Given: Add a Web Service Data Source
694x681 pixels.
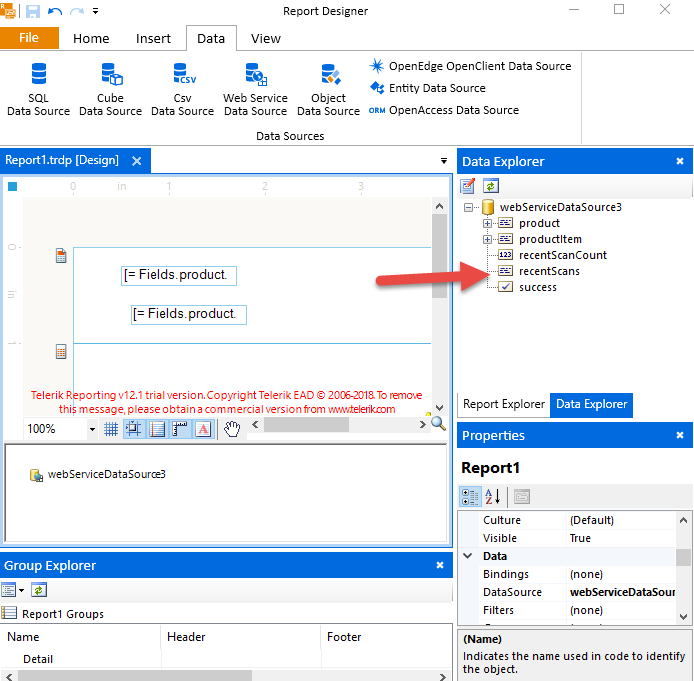Looking at the screenshot, I should [255, 89].
